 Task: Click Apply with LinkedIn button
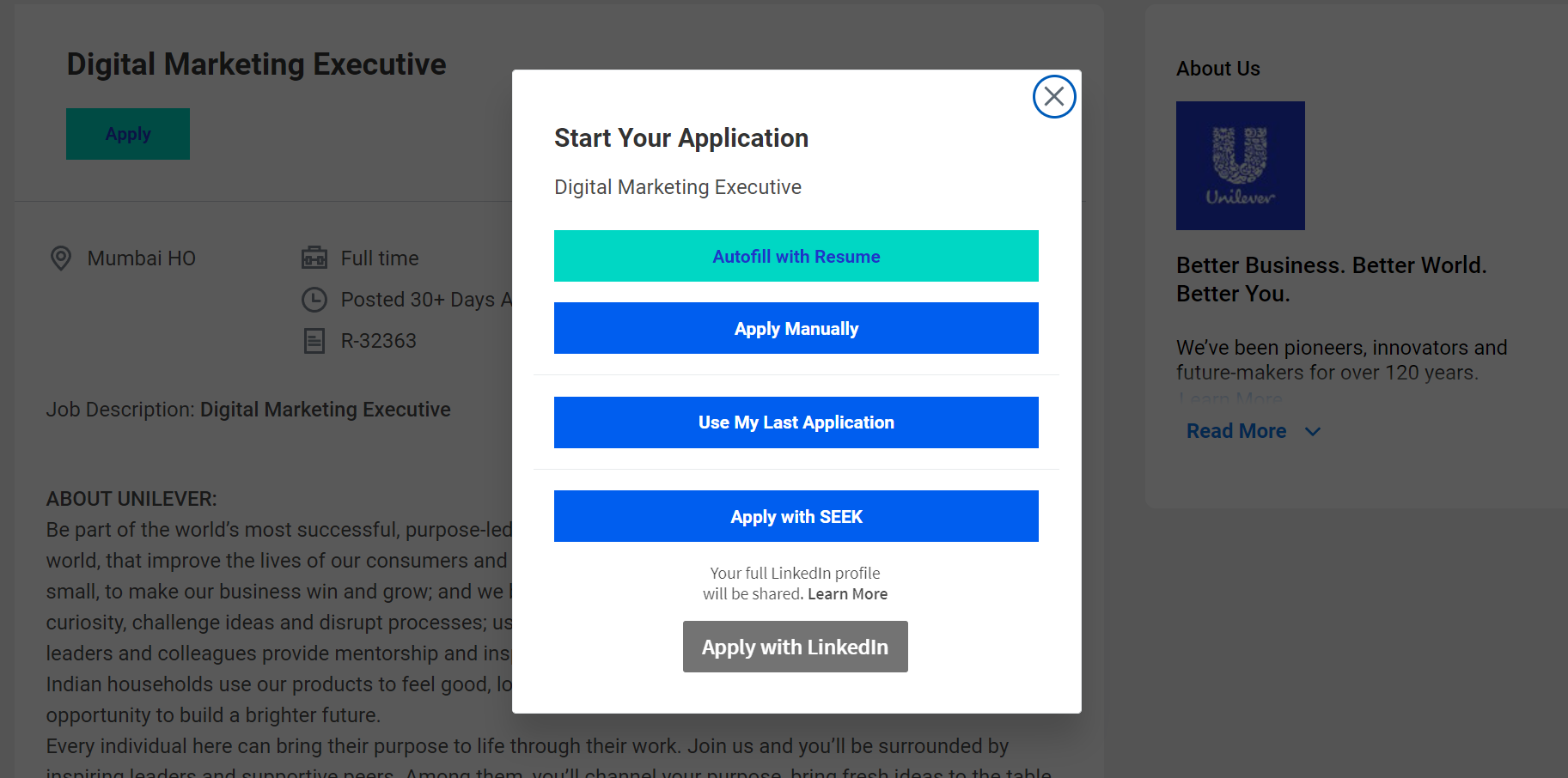tap(795, 647)
